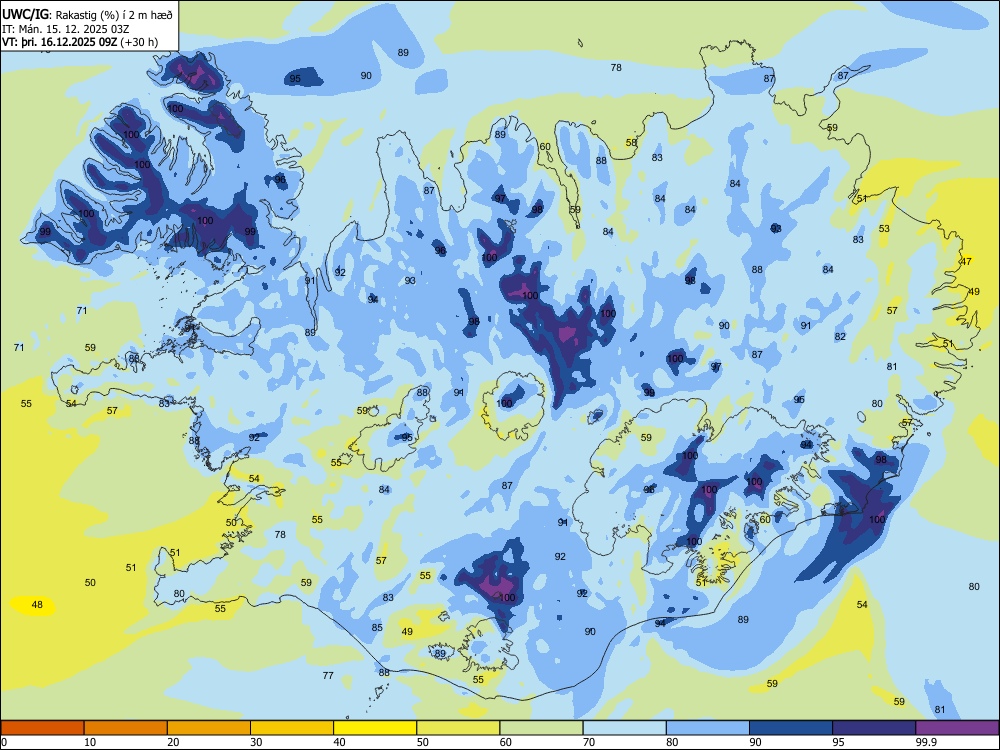1000x750 pixels.
Task: Click the '82' humidity value on the map
Action: click(x=840, y=337)
